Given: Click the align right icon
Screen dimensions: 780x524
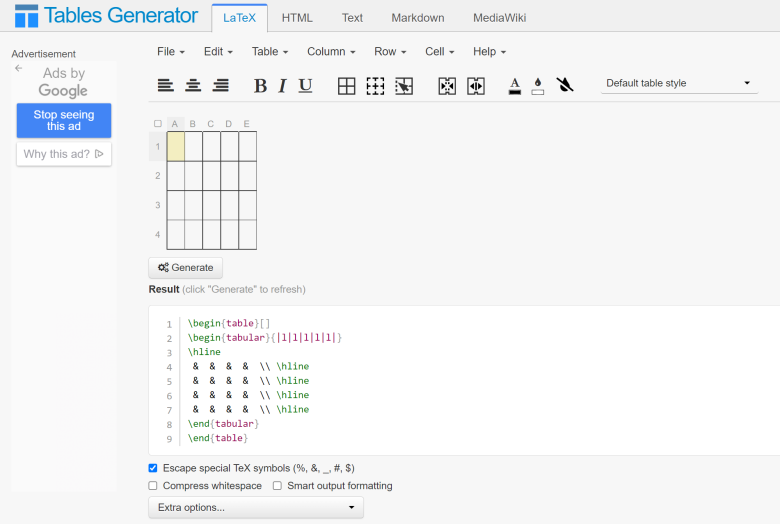Looking at the screenshot, I should [220, 86].
